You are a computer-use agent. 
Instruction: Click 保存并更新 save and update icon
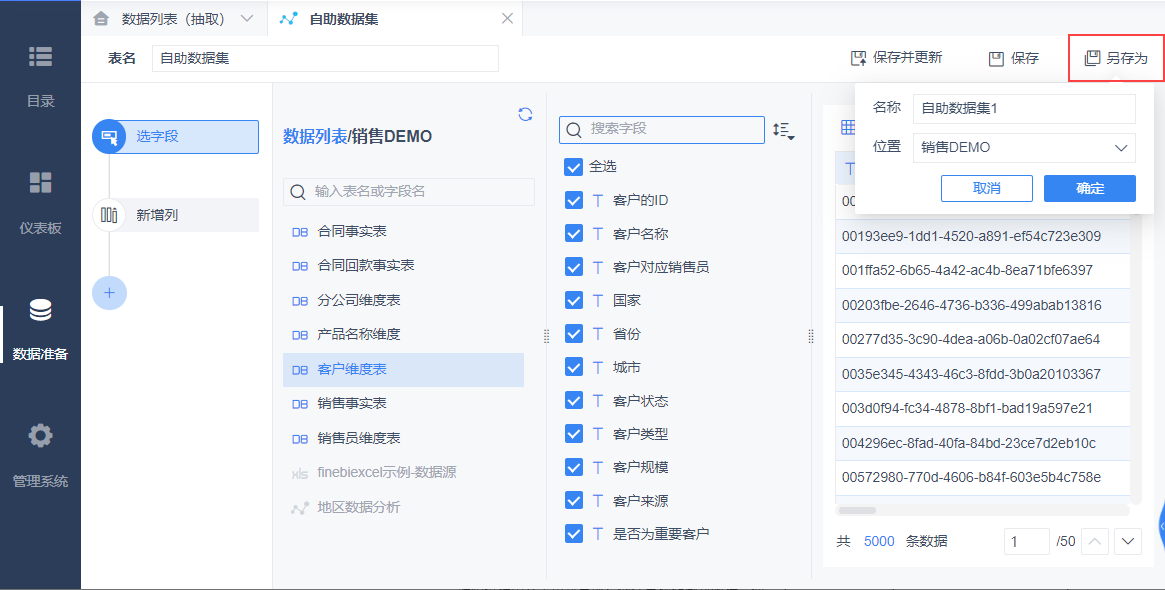click(858, 58)
